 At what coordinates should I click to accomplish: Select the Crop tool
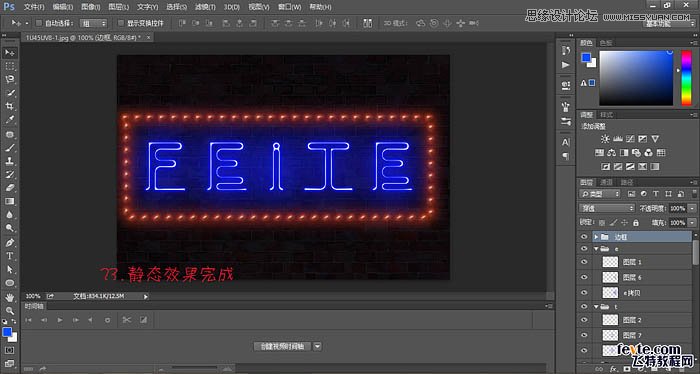pos(9,106)
